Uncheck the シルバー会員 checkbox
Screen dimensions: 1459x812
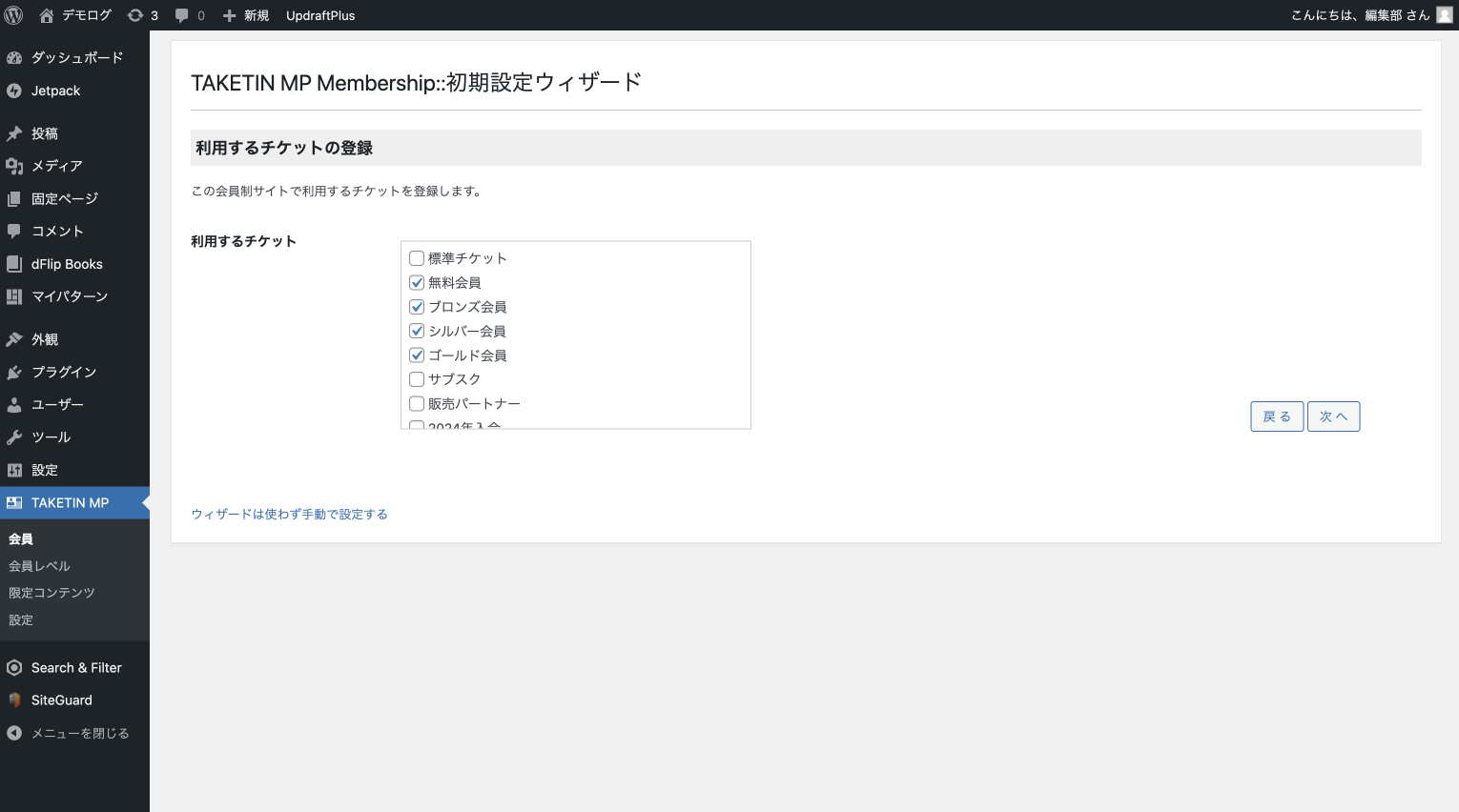417,331
